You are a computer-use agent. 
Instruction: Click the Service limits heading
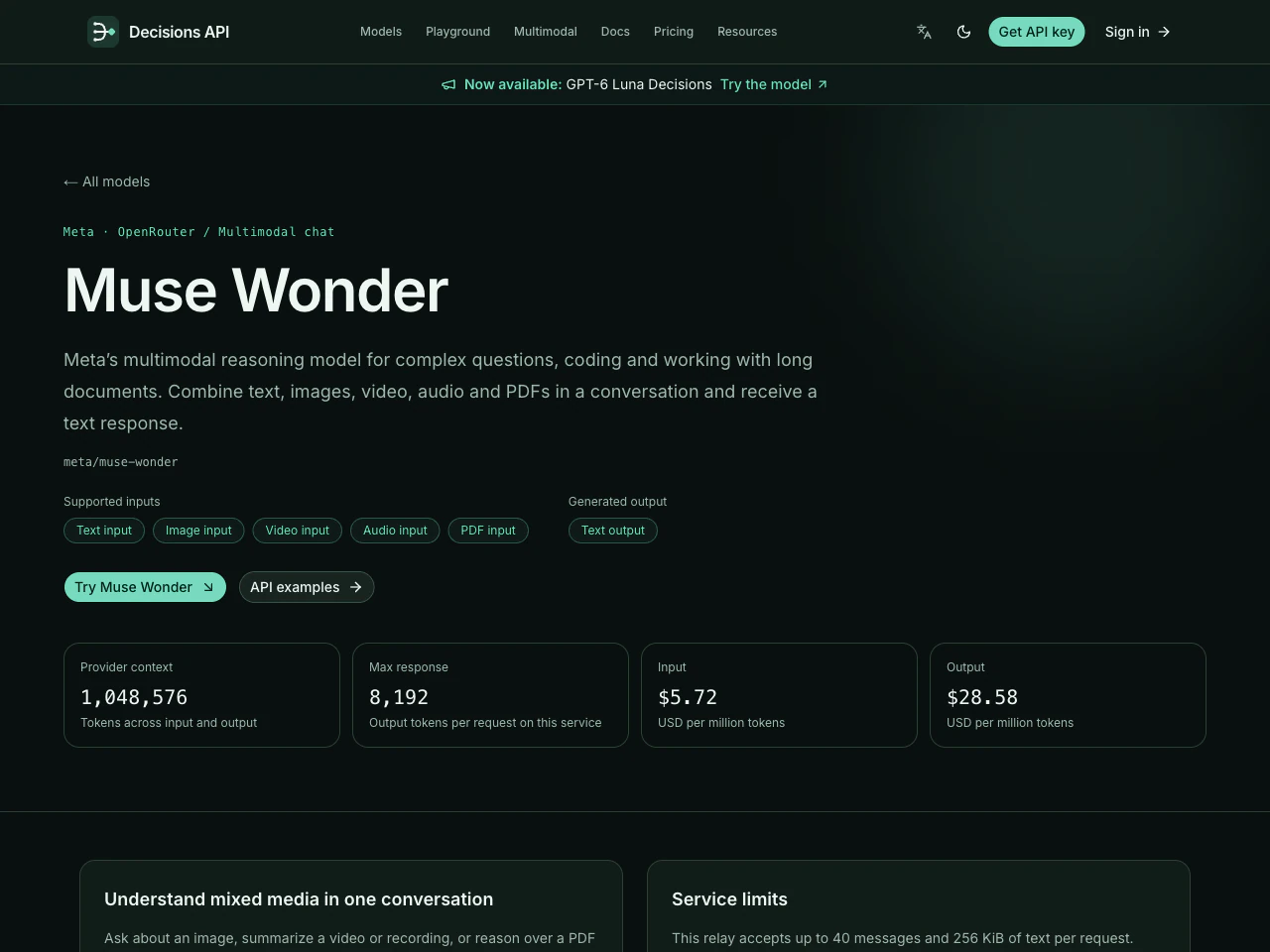pos(729,899)
